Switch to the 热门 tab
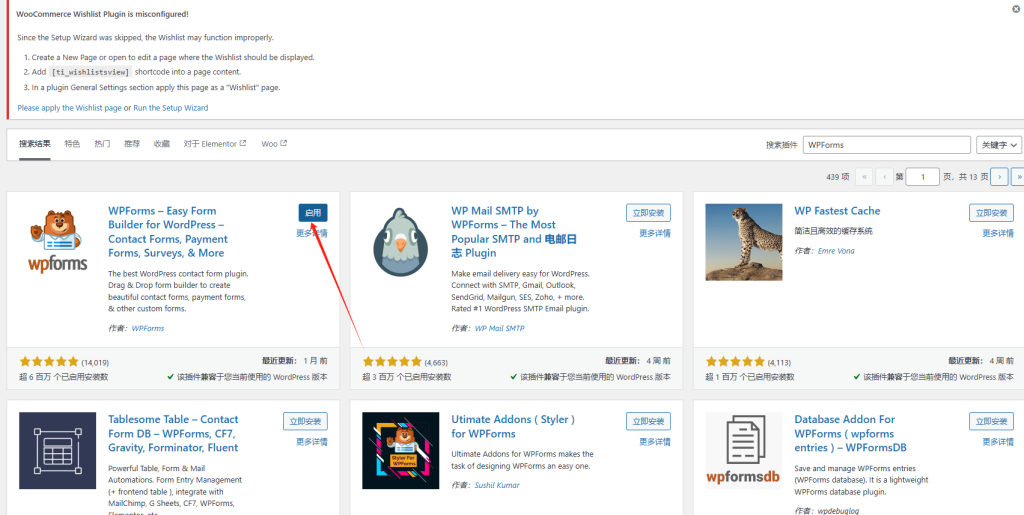 click(102, 144)
